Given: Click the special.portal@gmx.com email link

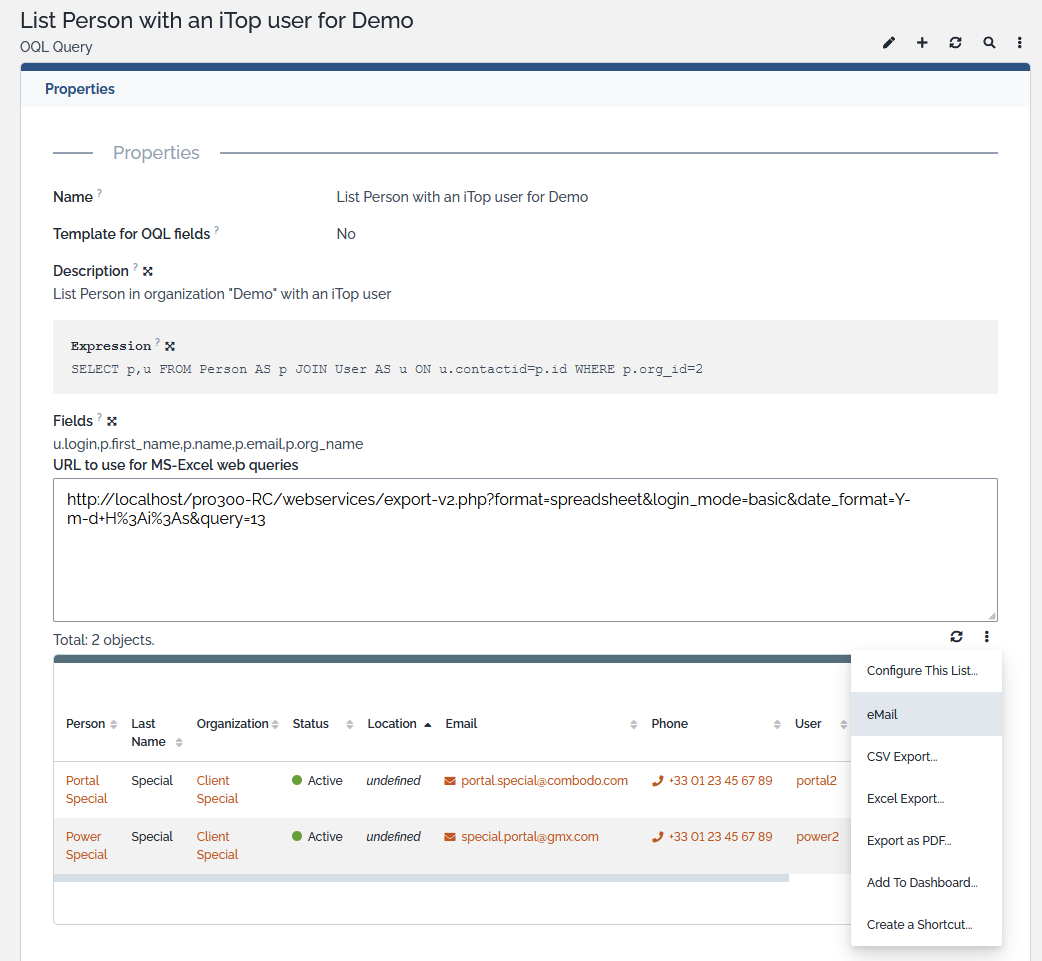Looking at the screenshot, I should (529, 837).
